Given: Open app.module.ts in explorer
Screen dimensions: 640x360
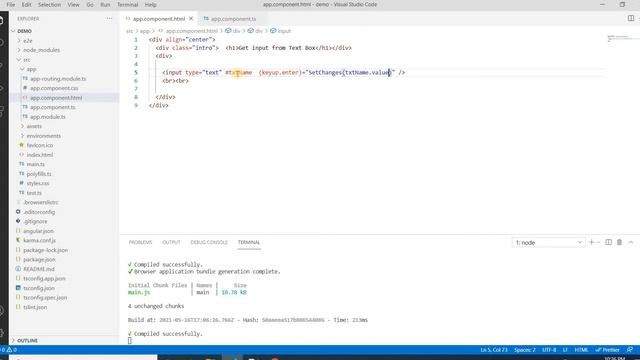Looking at the screenshot, I should (x=48, y=117).
